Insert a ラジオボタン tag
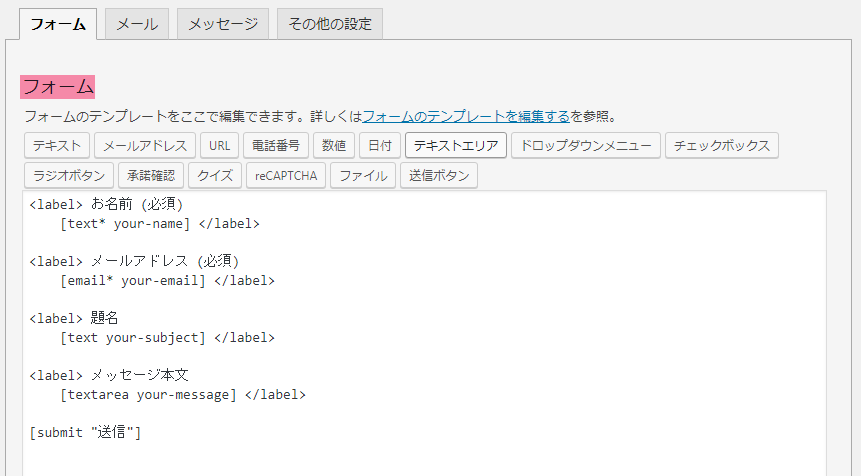861x476 pixels. tap(69, 175)
